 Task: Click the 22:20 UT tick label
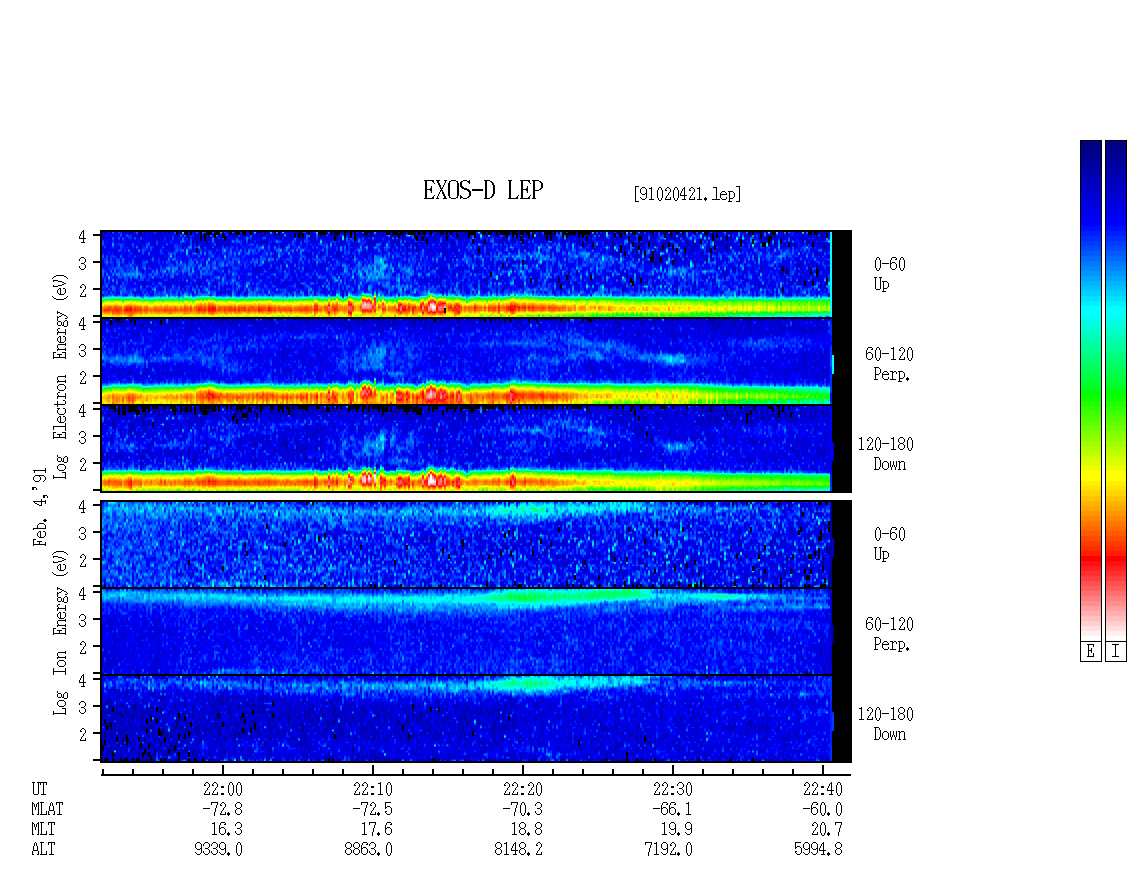tap(522, 789)
